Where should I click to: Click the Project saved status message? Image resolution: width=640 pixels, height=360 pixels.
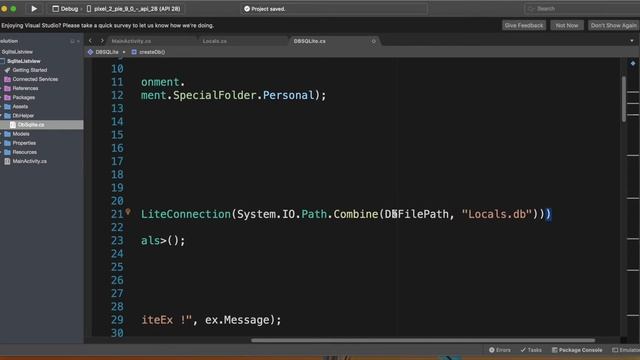pyautogui.click(x=265, y=9)
